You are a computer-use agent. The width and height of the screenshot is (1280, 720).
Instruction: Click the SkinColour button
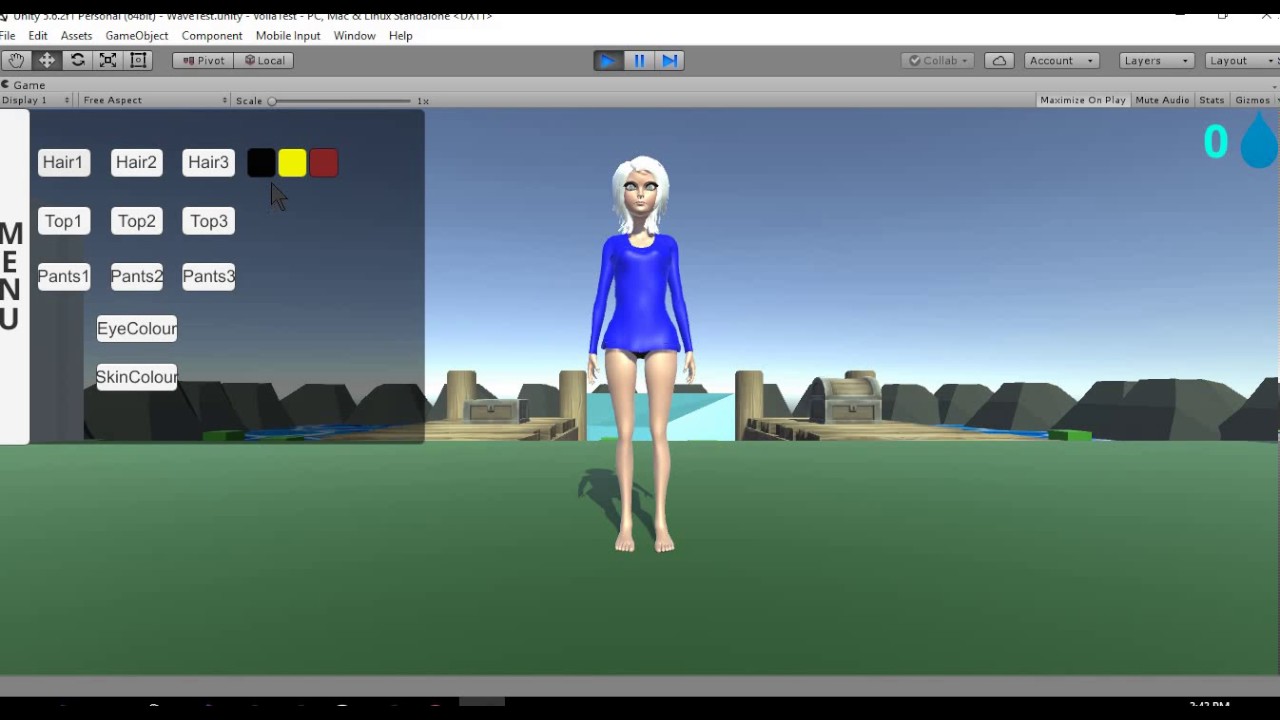pyautogui.click(x=137, y=377)
